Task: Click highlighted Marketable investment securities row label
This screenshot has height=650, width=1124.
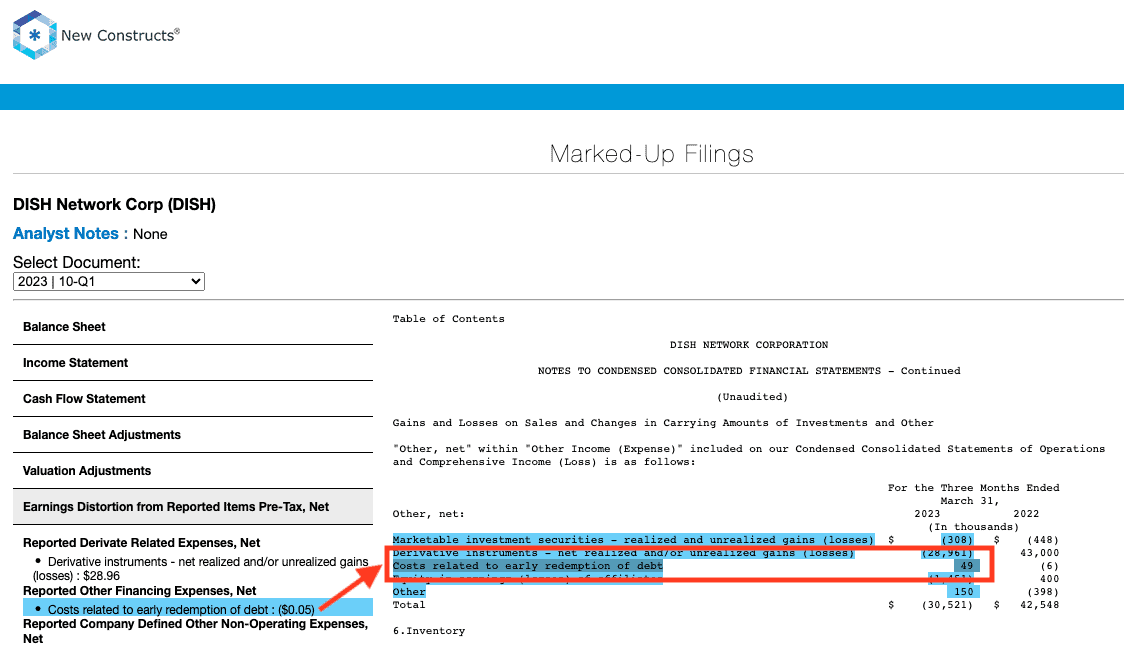Action: tap(633, 540)
